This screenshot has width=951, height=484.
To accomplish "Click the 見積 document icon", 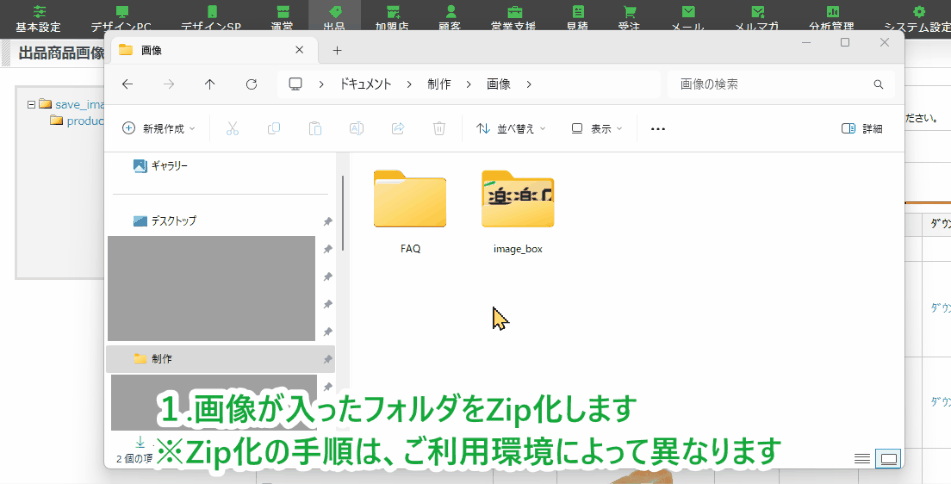I will [578, 12].
